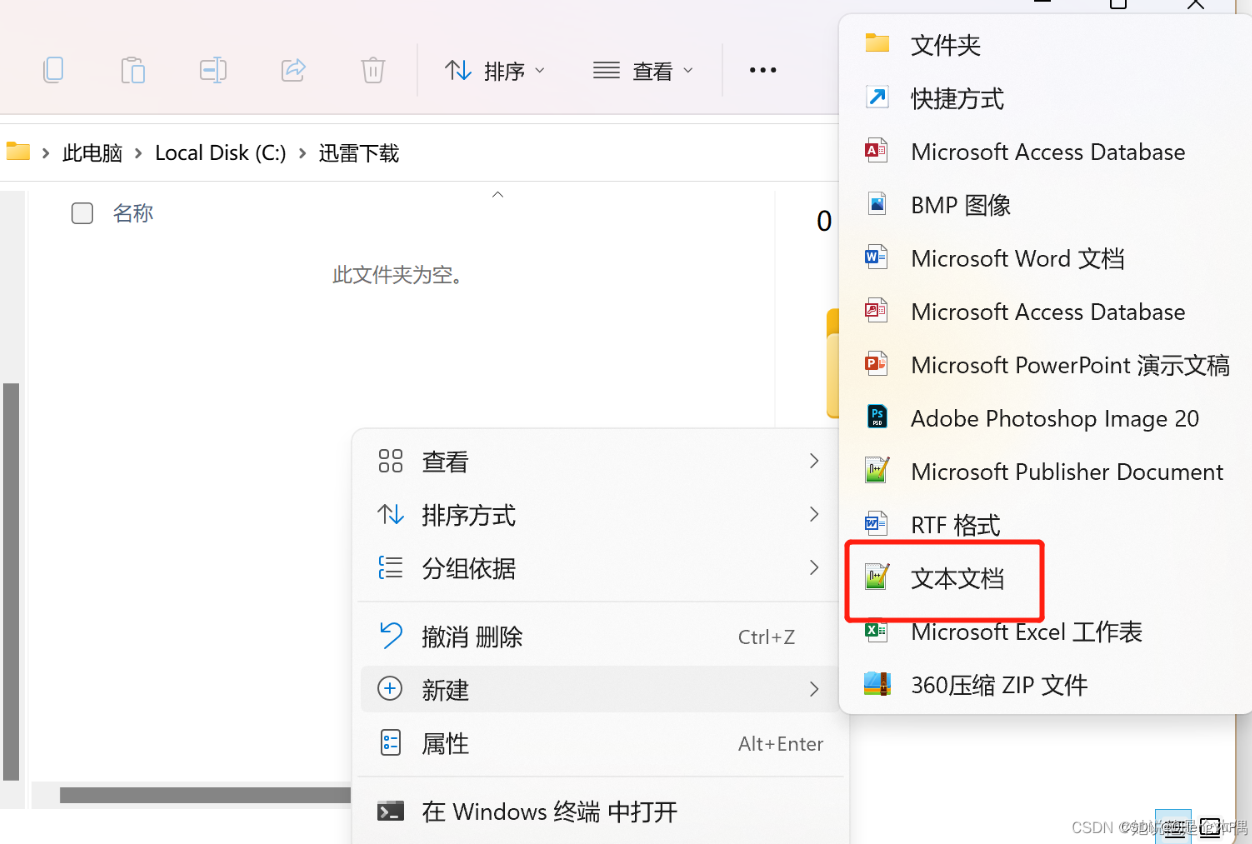Screen dimensions: 1252x844
Task: Create a new RTF 格式 document
Action: (x=1044, y=525)
